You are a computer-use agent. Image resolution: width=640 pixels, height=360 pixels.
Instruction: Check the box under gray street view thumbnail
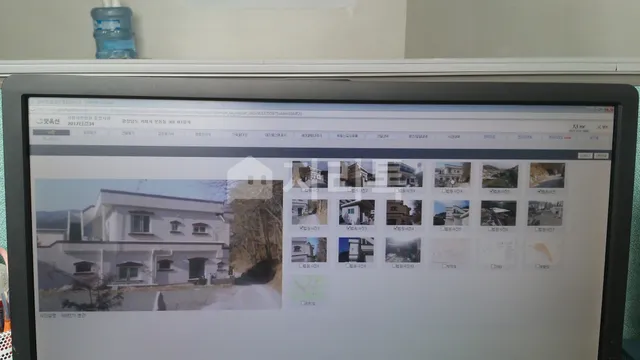click(x=537, y=229)
